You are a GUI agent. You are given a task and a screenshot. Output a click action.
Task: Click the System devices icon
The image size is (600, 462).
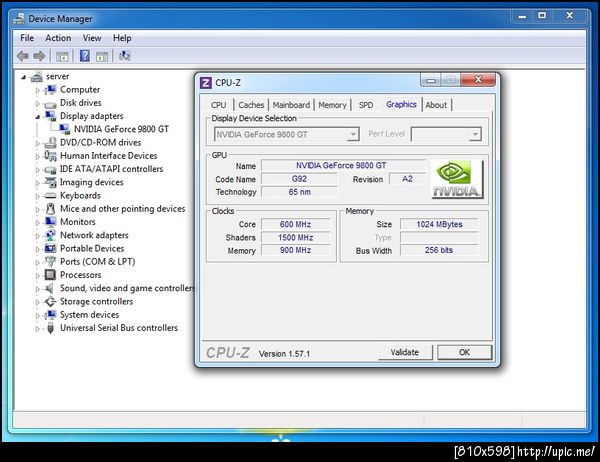[x=50, y=315]
